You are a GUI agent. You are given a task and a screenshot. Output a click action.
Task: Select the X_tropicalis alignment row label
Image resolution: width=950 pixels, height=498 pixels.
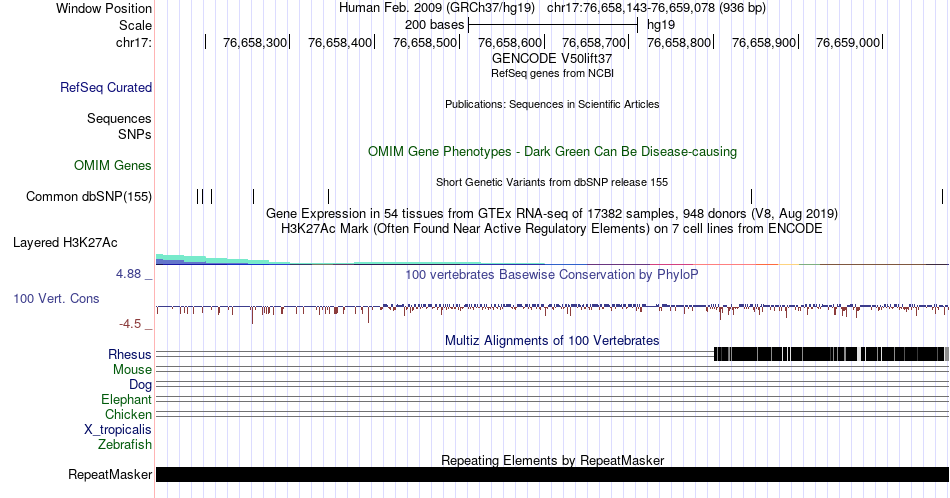[x=118, y=430]
